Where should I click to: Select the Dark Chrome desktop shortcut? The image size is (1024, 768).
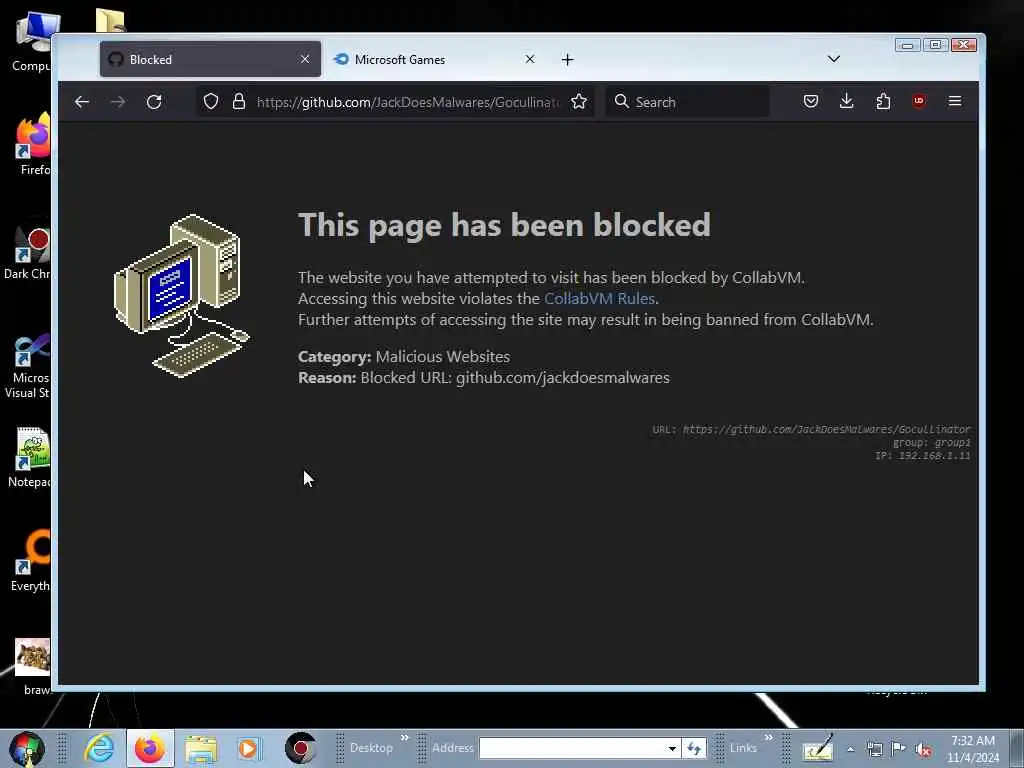pyautogui.click(x=27, y=251)
